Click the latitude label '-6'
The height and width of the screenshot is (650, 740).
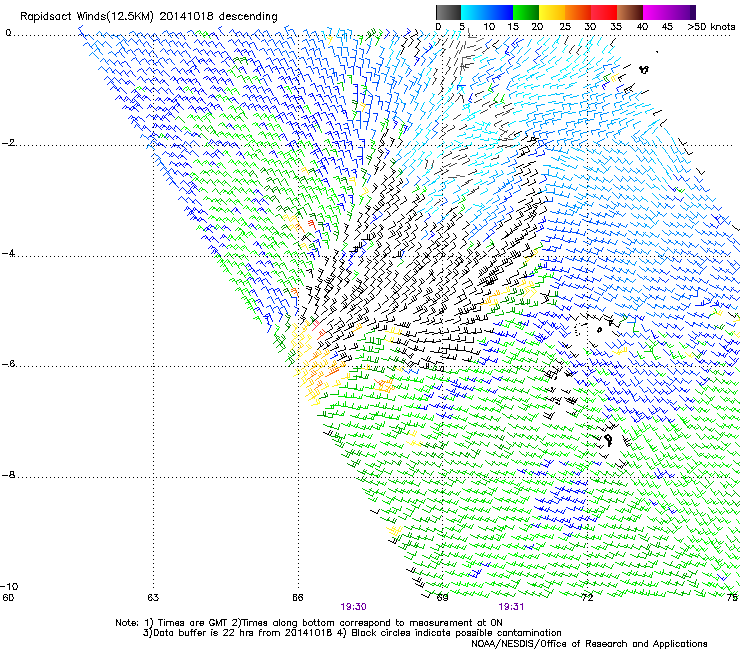(8, 364)
